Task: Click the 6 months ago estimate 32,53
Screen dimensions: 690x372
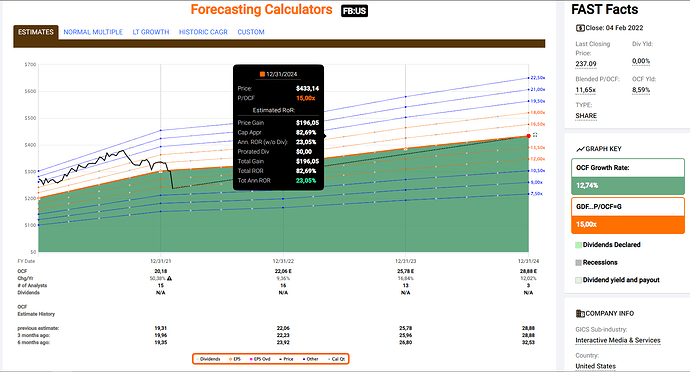Action: (x=528, y=343)
